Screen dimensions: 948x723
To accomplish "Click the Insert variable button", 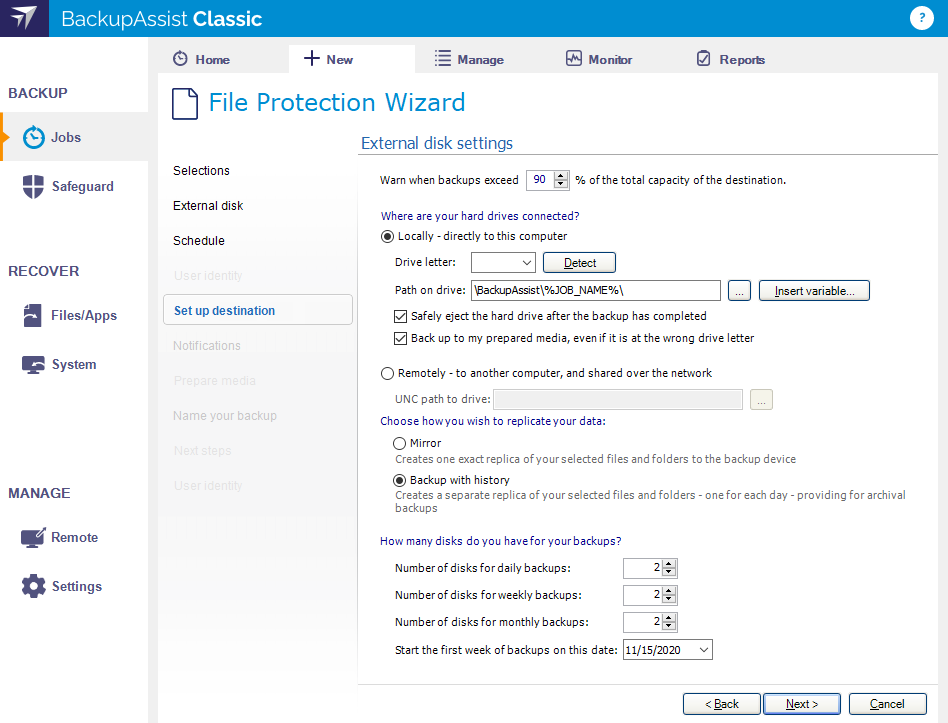I will click(814, 291).
